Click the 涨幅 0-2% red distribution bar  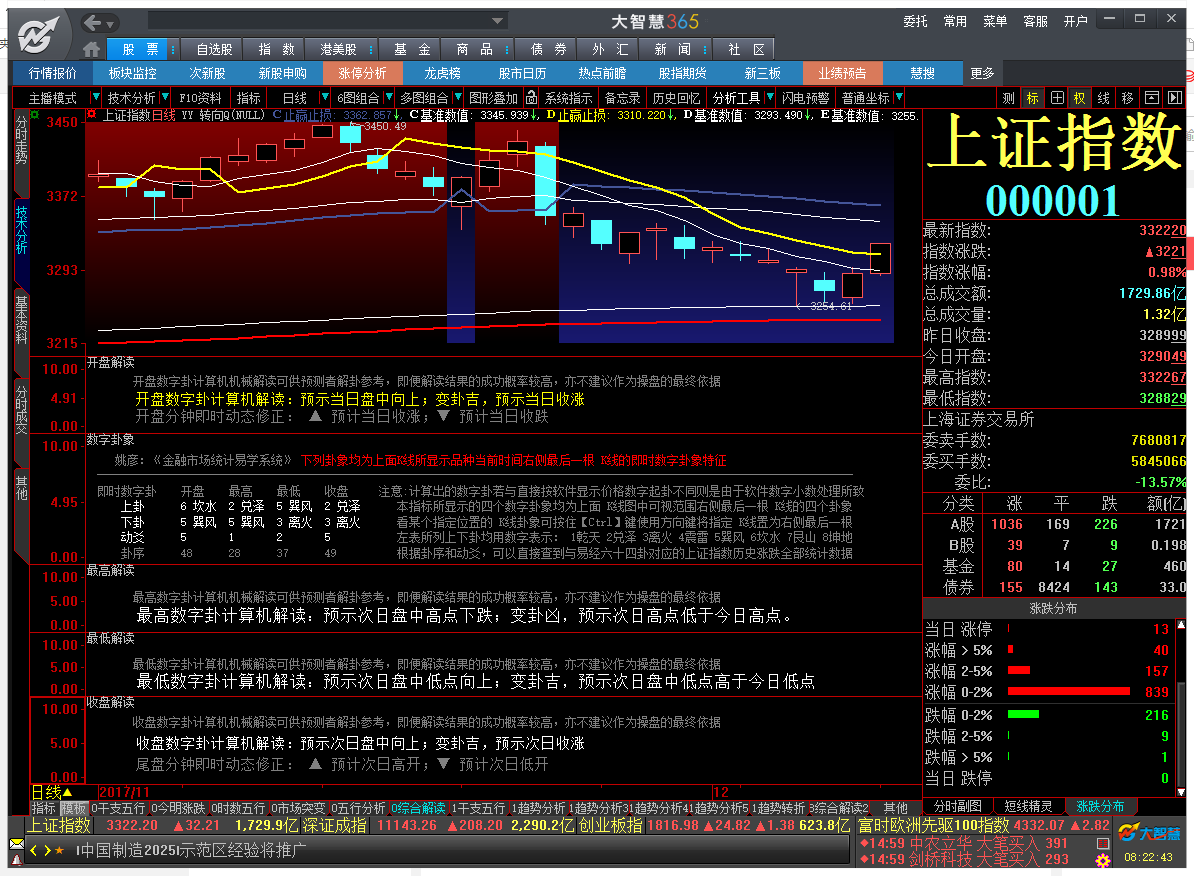click(x=1068, y=692)
